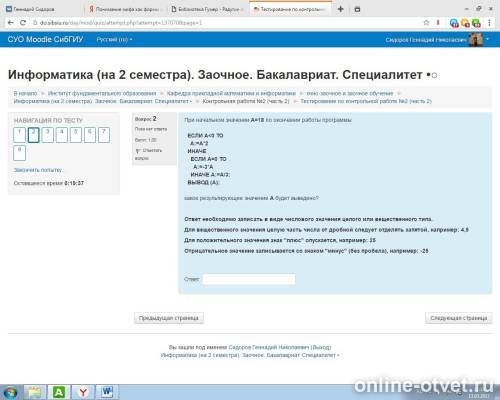This screenshot has width=500, height=400.
Task: Open the browser three-dot menu
Action: [489, 23]
